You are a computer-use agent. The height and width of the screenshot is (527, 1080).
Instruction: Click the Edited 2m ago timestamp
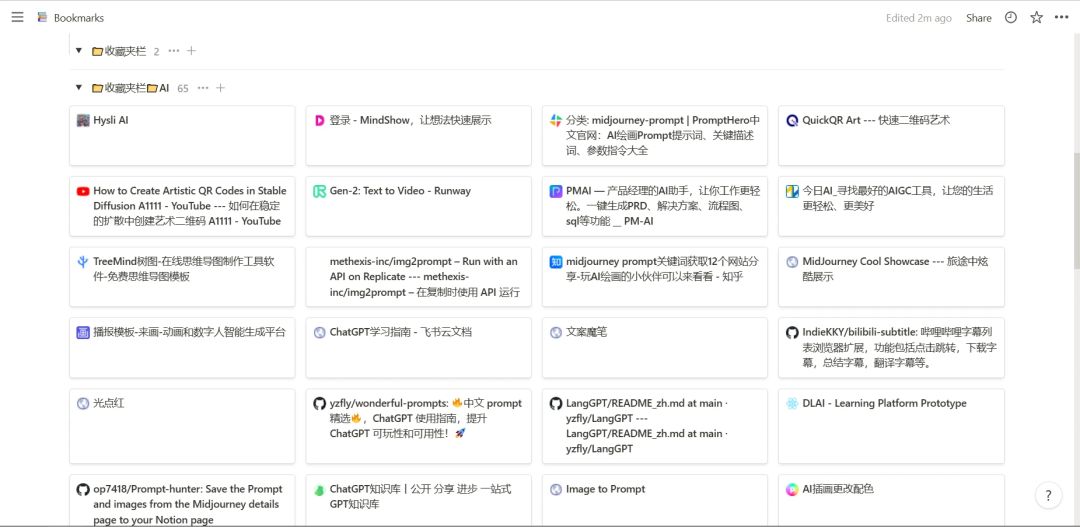pos(919,18)
